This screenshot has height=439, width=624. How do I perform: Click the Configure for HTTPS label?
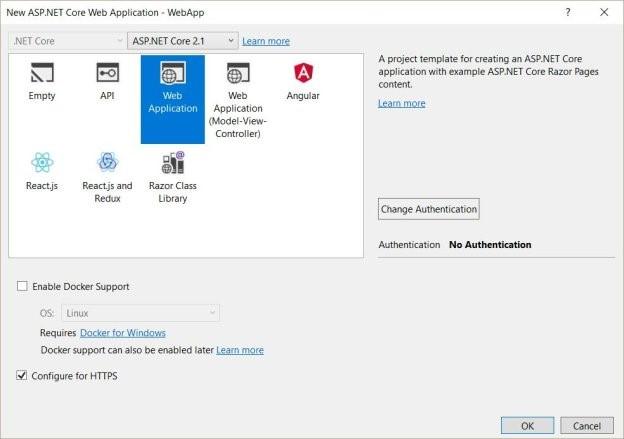[x=74, y=376]
